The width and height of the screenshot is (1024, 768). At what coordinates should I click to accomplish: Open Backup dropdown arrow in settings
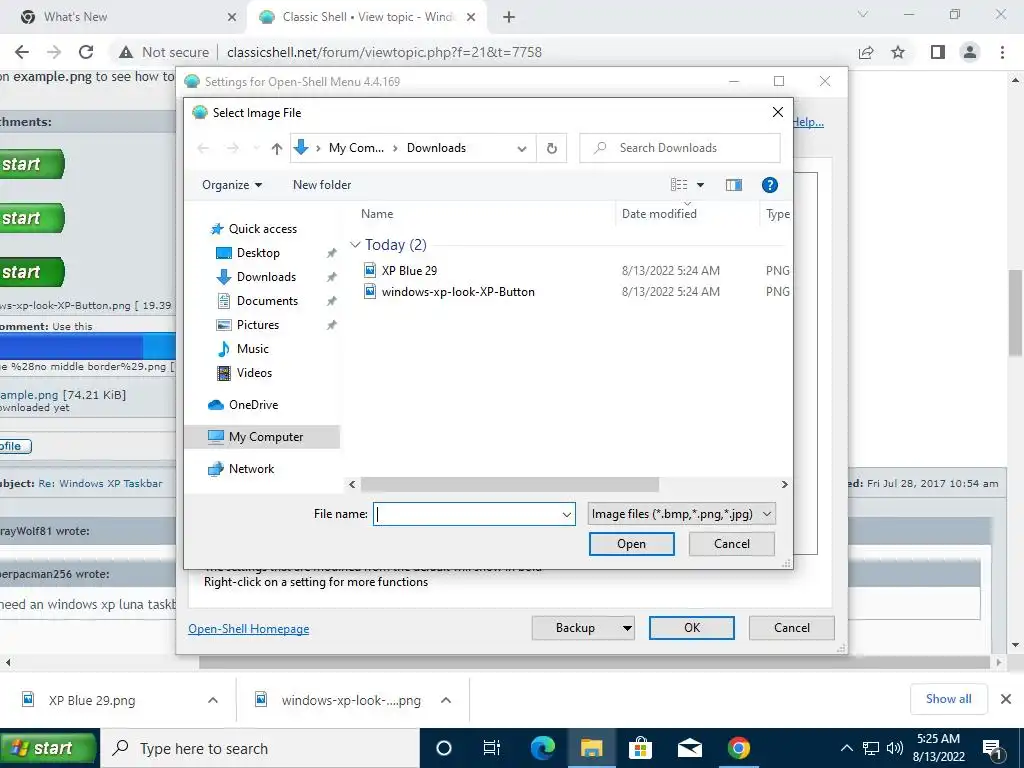[627, 628]
